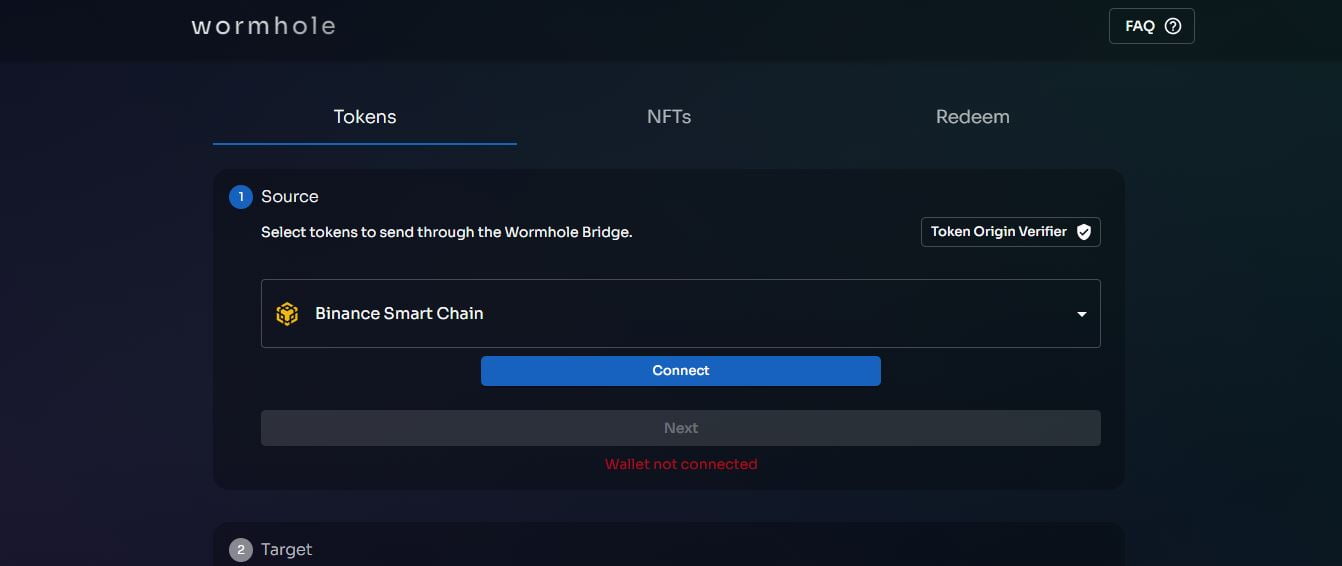Click the Target section heading

(287, 550)
